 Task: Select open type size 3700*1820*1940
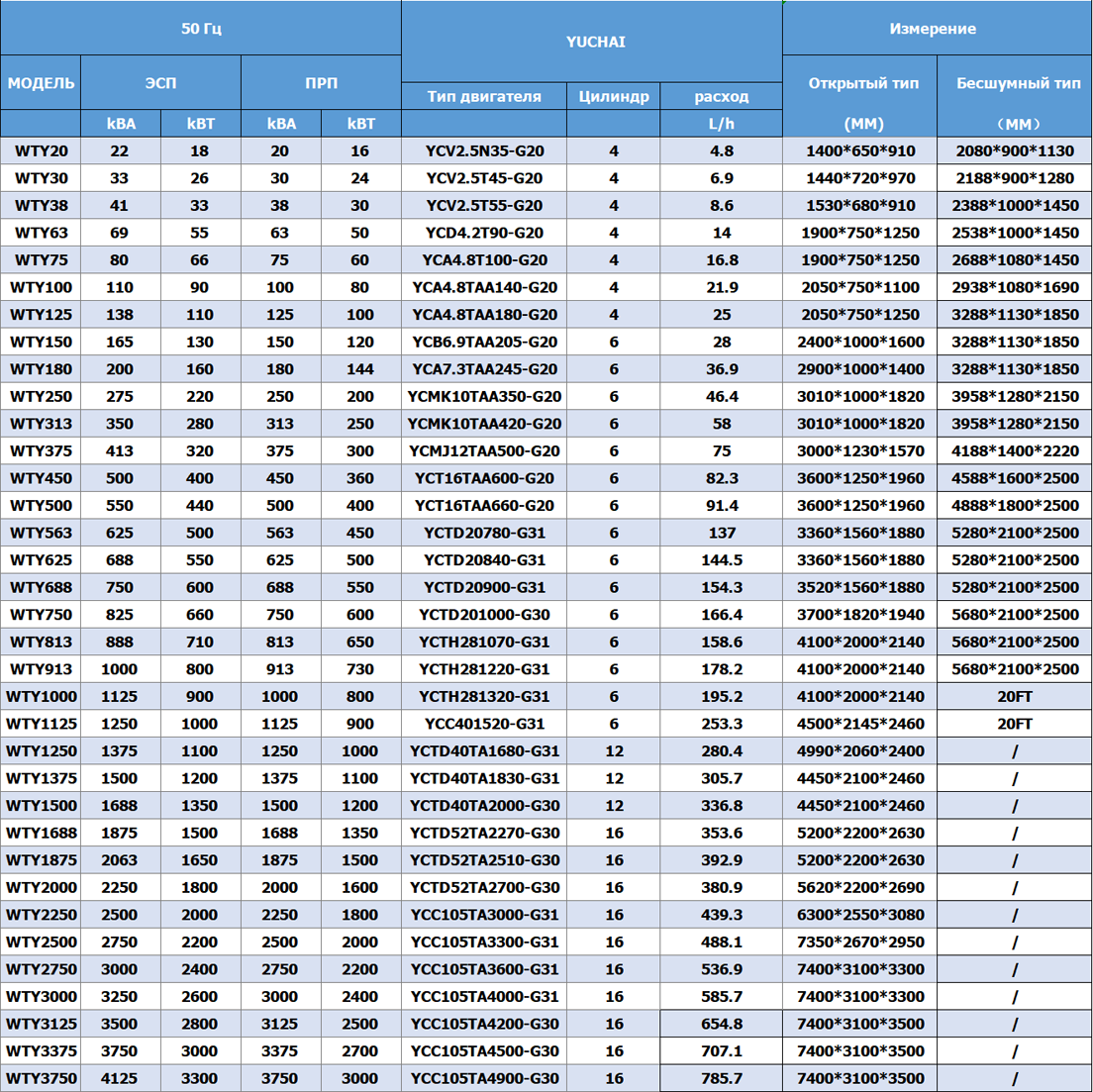tap(860, 615)
